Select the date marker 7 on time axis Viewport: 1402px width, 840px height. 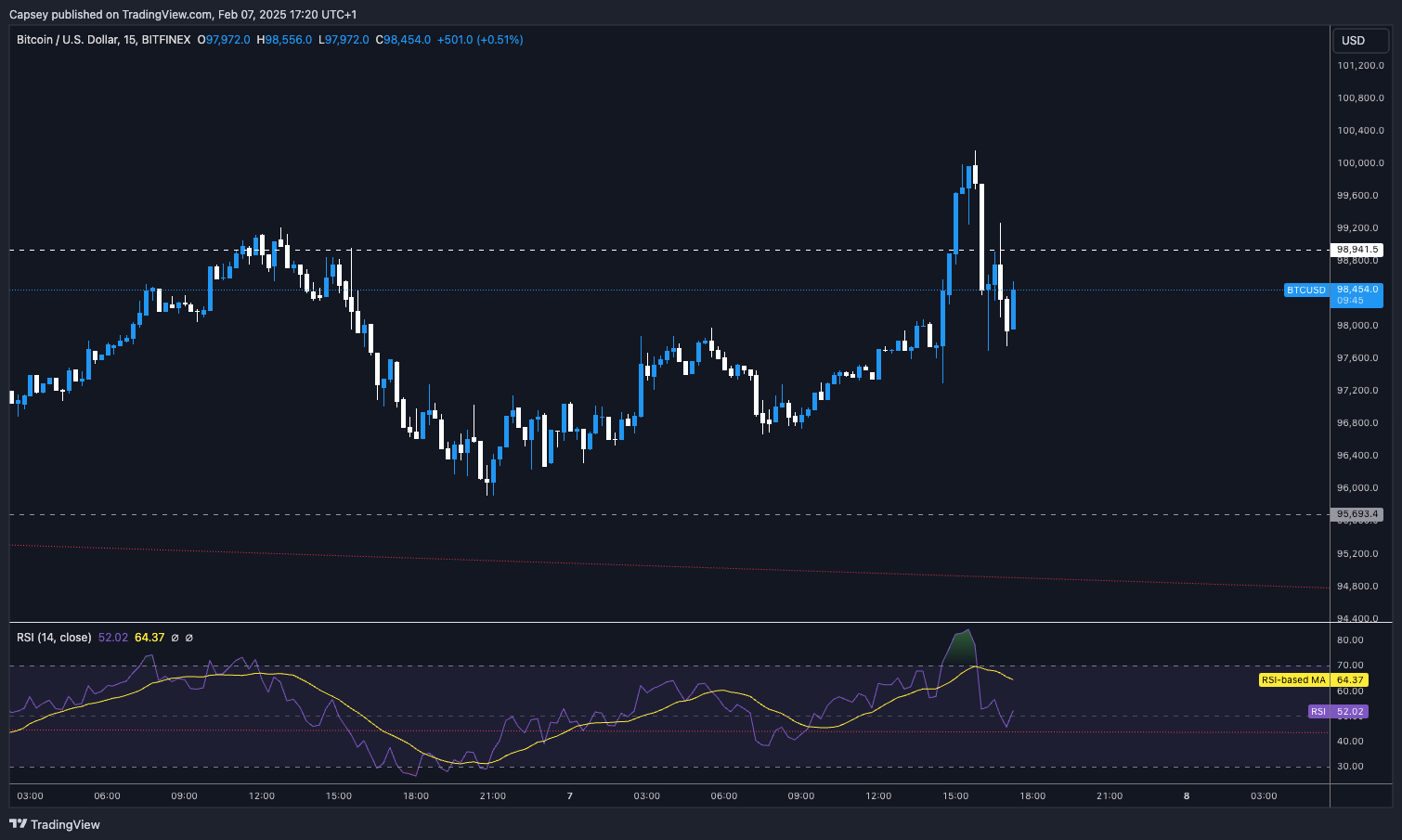(x=570, y=795)
